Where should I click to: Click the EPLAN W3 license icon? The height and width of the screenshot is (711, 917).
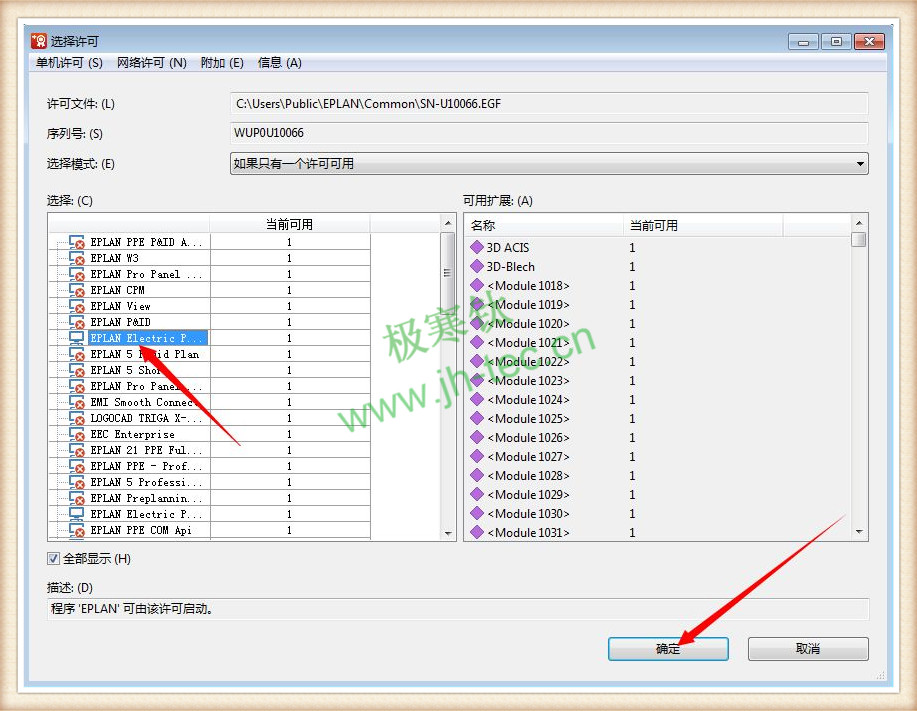(x=77, y=258)
